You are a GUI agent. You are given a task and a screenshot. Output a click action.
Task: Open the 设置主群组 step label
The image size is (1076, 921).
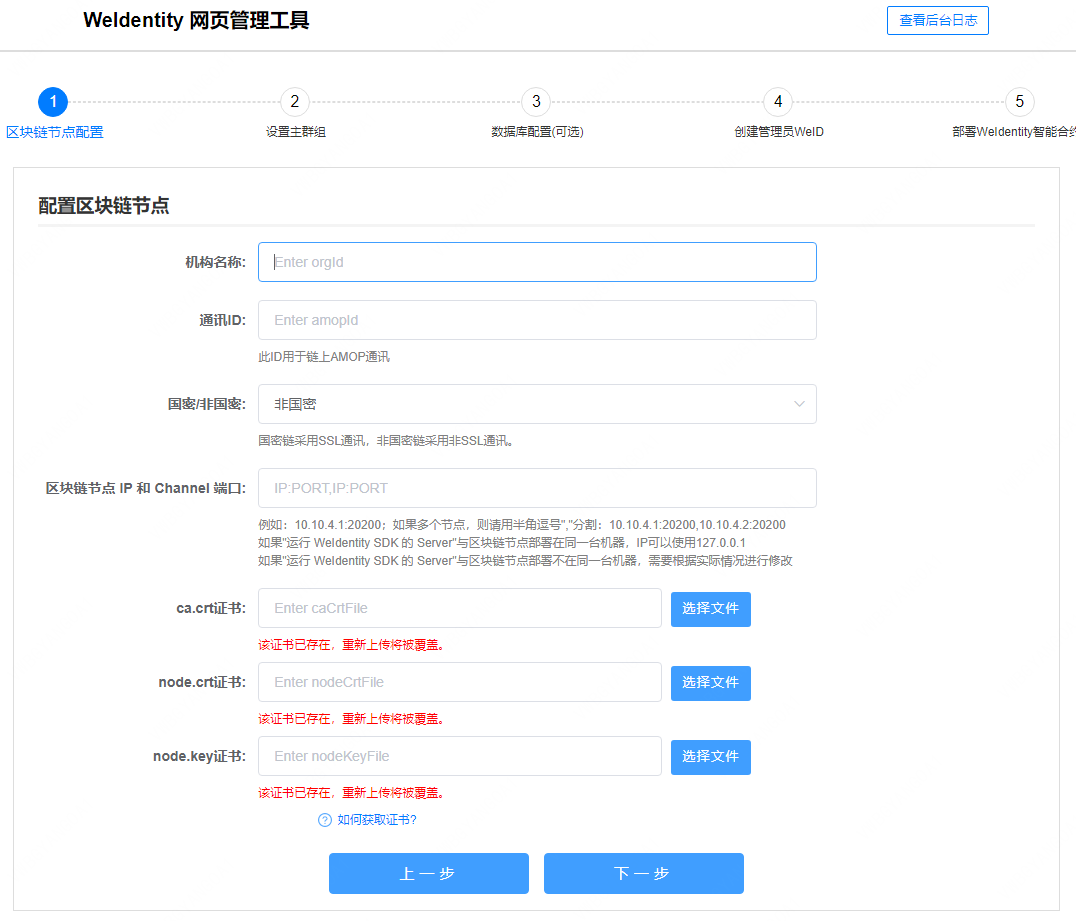(x=296, y=132)
